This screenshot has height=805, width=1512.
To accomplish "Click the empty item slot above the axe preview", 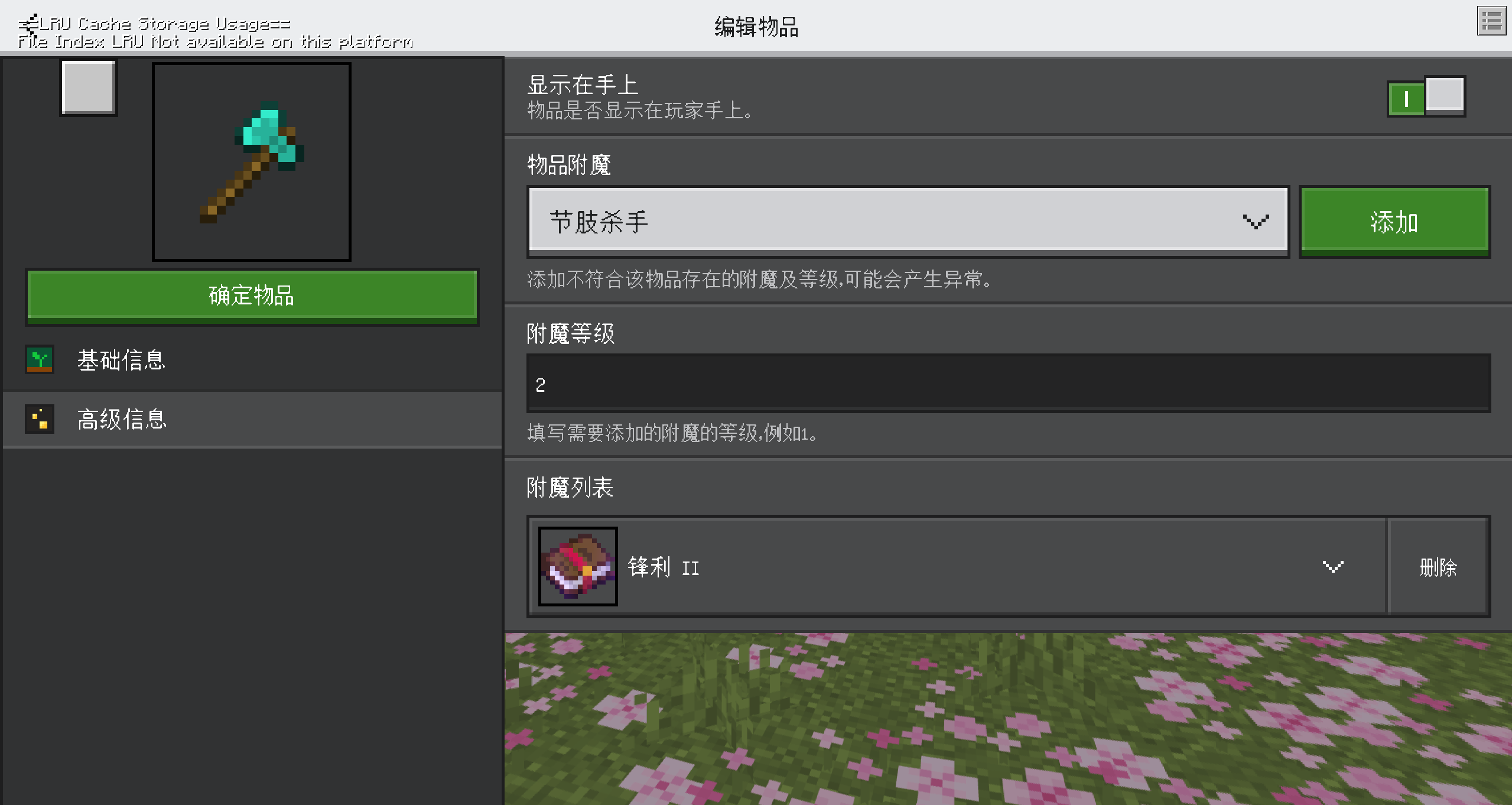I will click(x=89, y=87).
